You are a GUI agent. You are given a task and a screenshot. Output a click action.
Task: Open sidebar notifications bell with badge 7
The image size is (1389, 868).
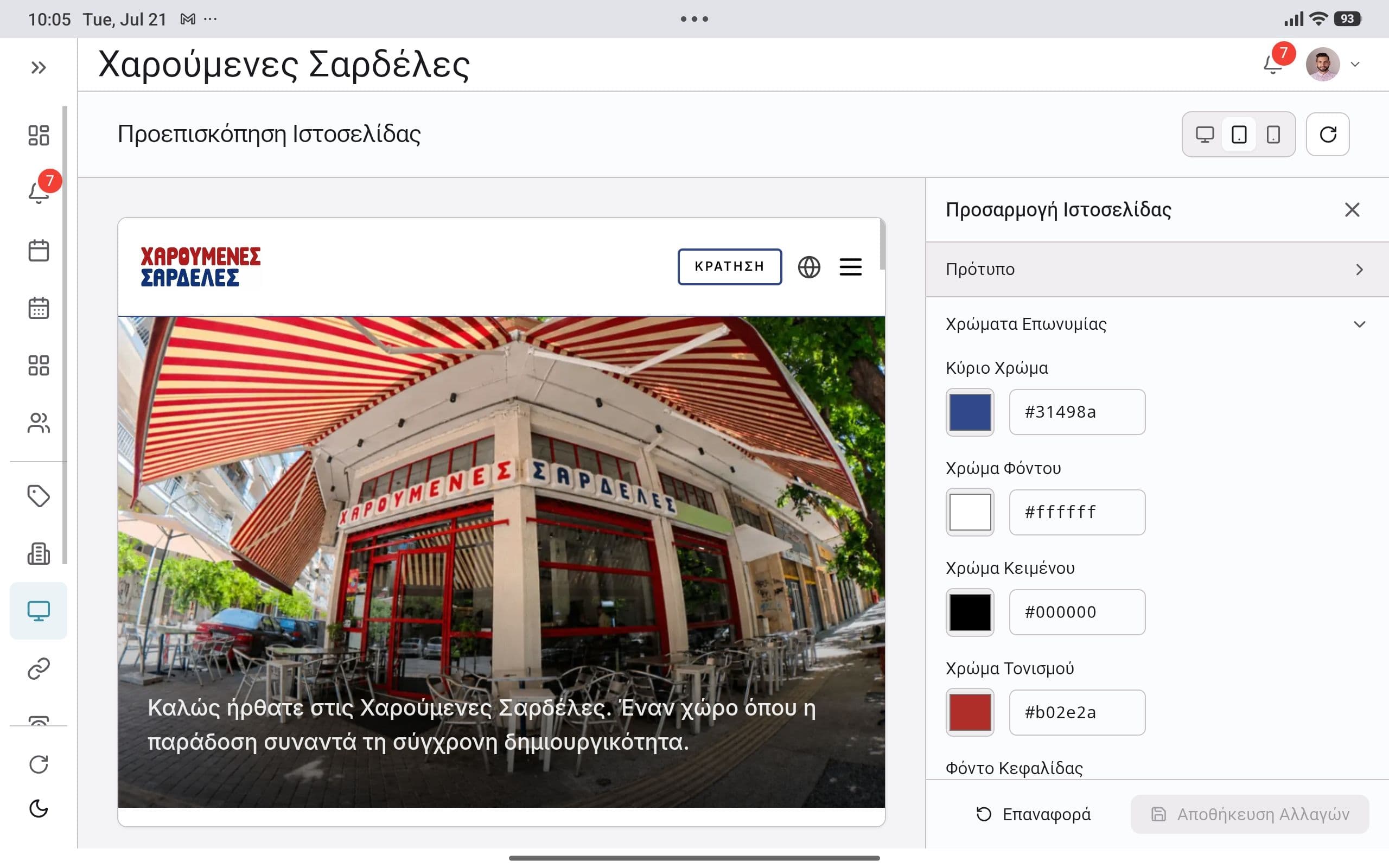[39, 192]
